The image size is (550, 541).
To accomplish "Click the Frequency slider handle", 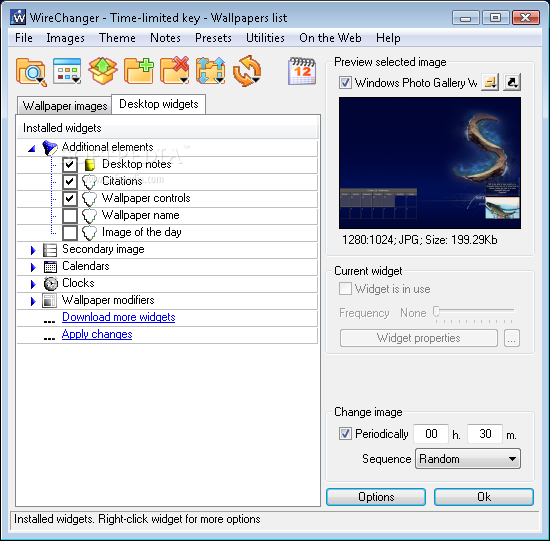I will click(436, 311).
